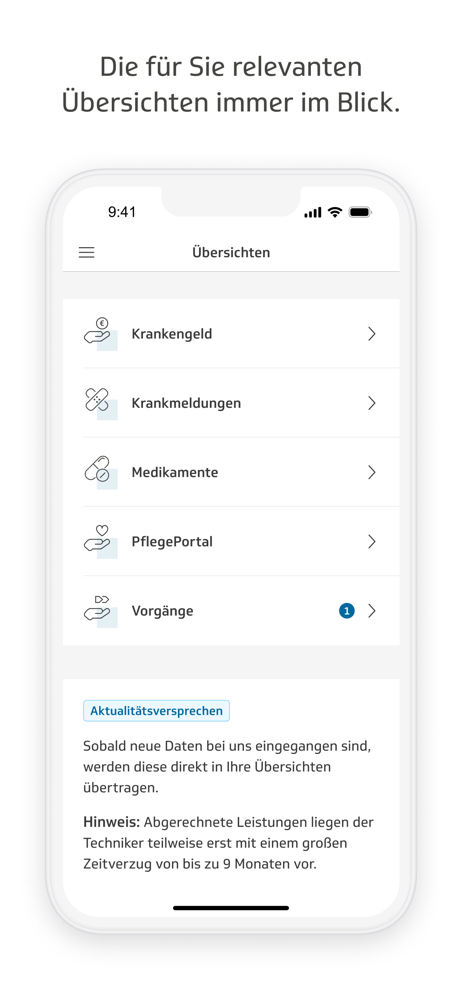Expand Krankengeld via its chevron

click(x=372, y=334)
